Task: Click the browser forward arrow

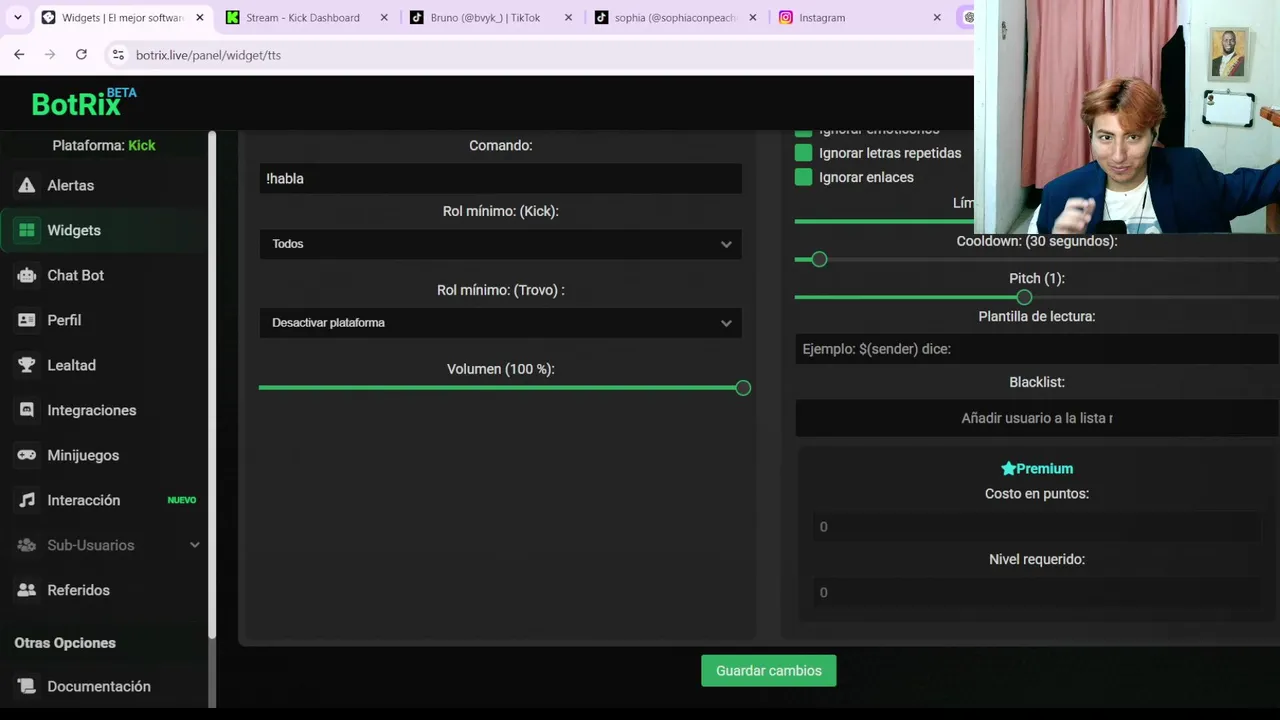Action: [50, 55]
